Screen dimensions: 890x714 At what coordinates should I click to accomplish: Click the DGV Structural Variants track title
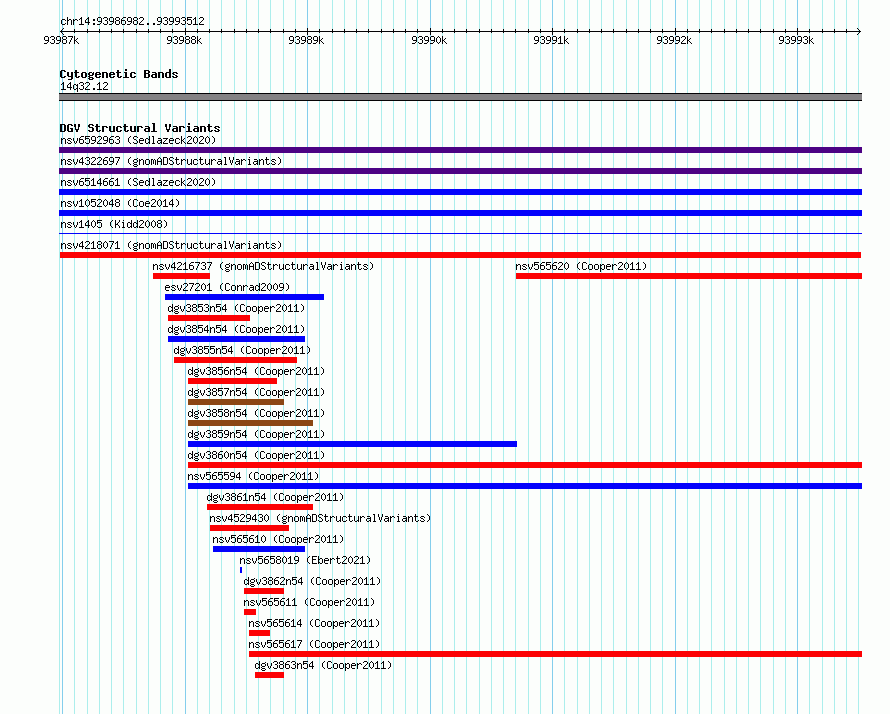pyautogui.click(x=140, y=128)
